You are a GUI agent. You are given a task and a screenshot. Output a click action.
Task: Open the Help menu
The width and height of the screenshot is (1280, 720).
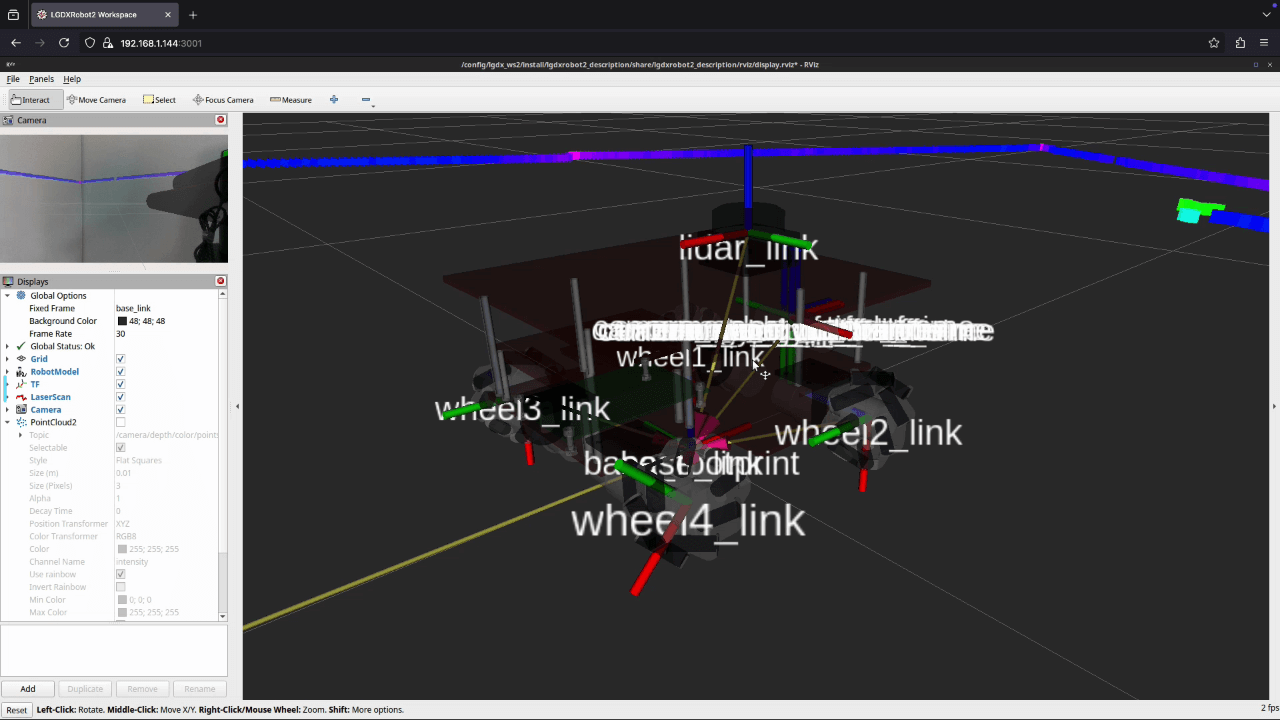tap(71, 79)
